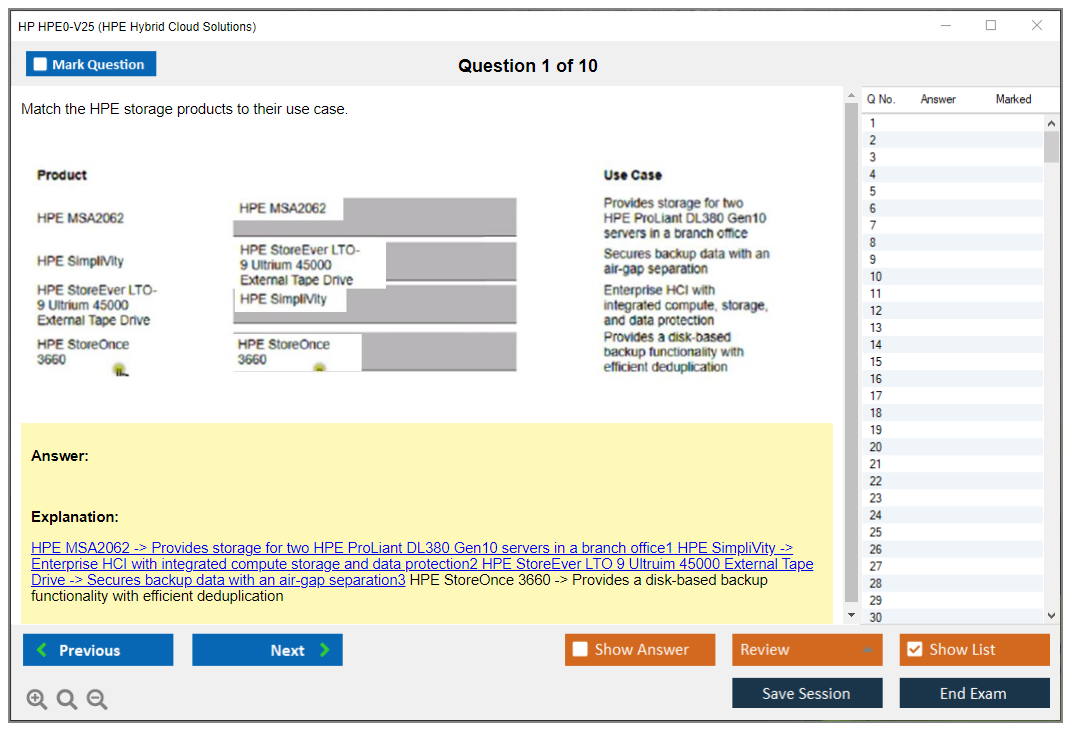Click the content pane scroll down arrow
Image resolution: width=1075 pixels, height=735 pixels.
[852, 615]
